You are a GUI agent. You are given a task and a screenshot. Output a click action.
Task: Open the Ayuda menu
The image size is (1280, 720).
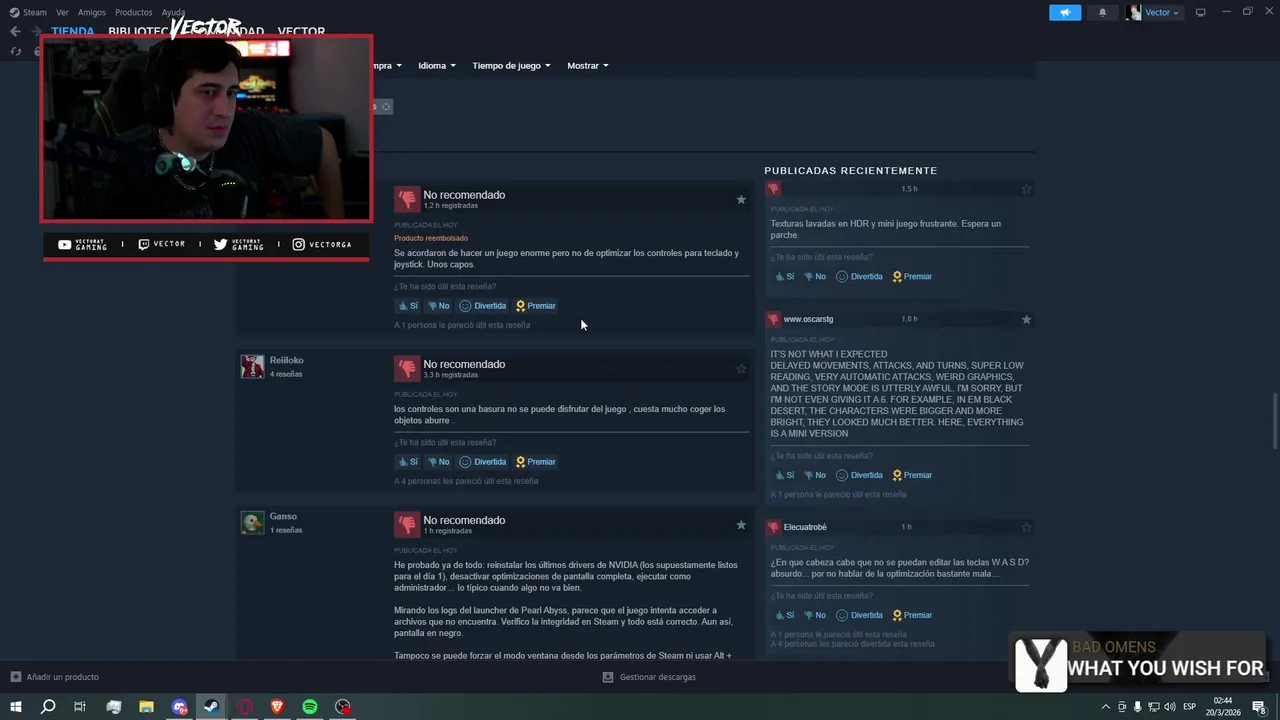tap(173, 12)
